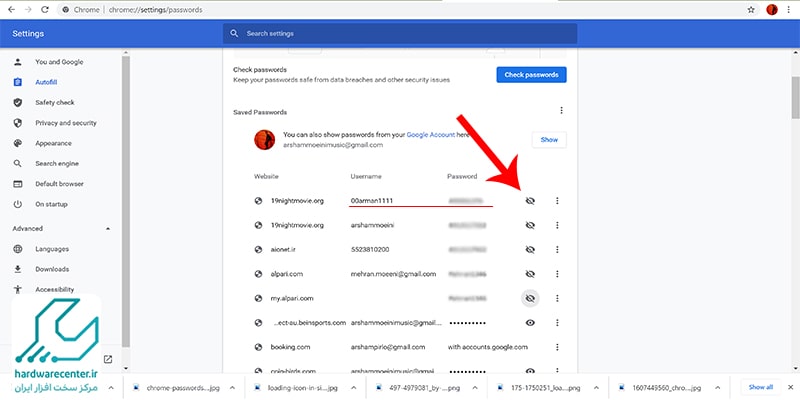Open downloaded loading-icon-in-si jpg file
Screen dimensions: 800x400
[301, 388]
